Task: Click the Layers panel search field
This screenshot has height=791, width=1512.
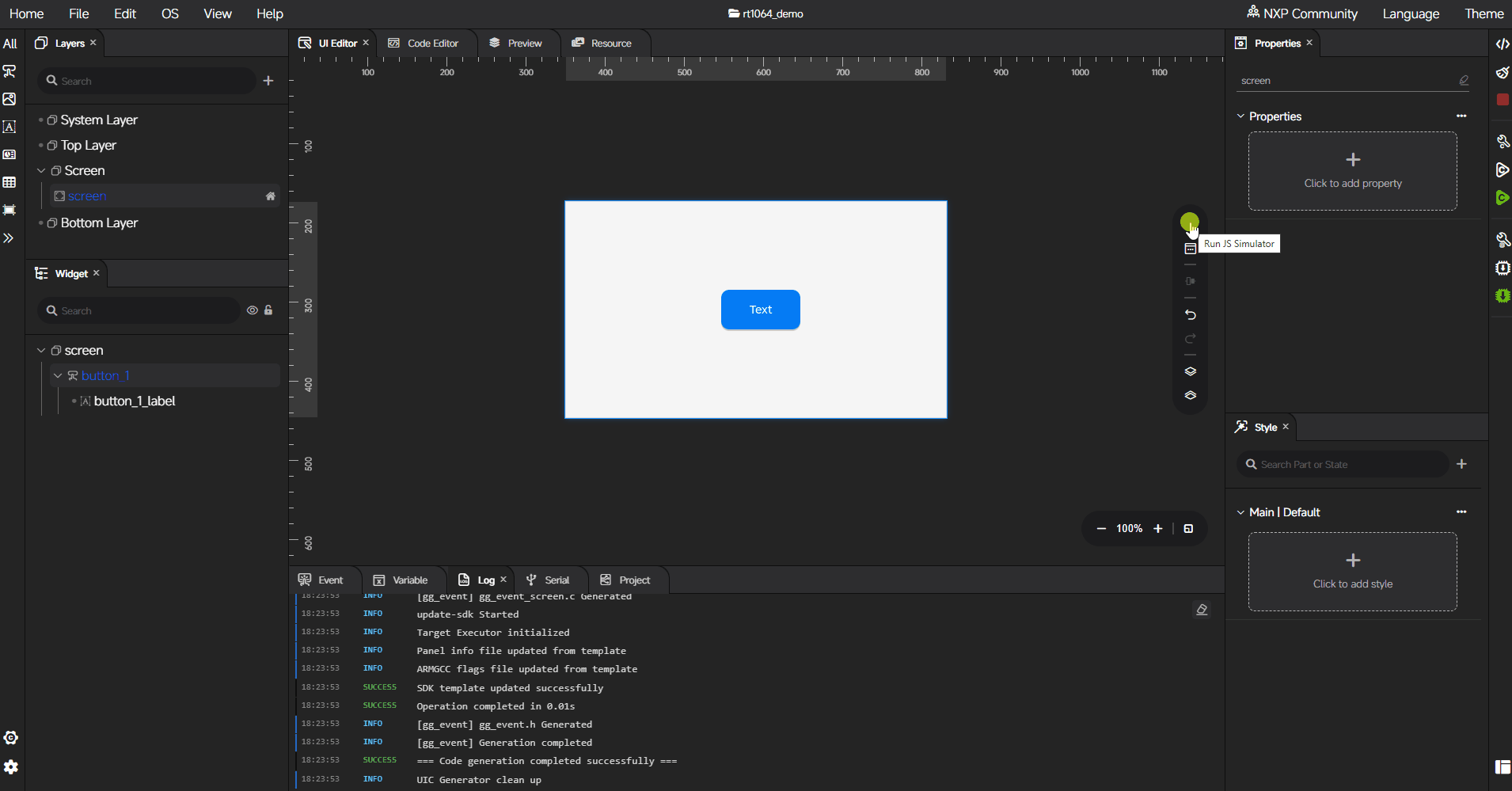Action: (146, 81)
